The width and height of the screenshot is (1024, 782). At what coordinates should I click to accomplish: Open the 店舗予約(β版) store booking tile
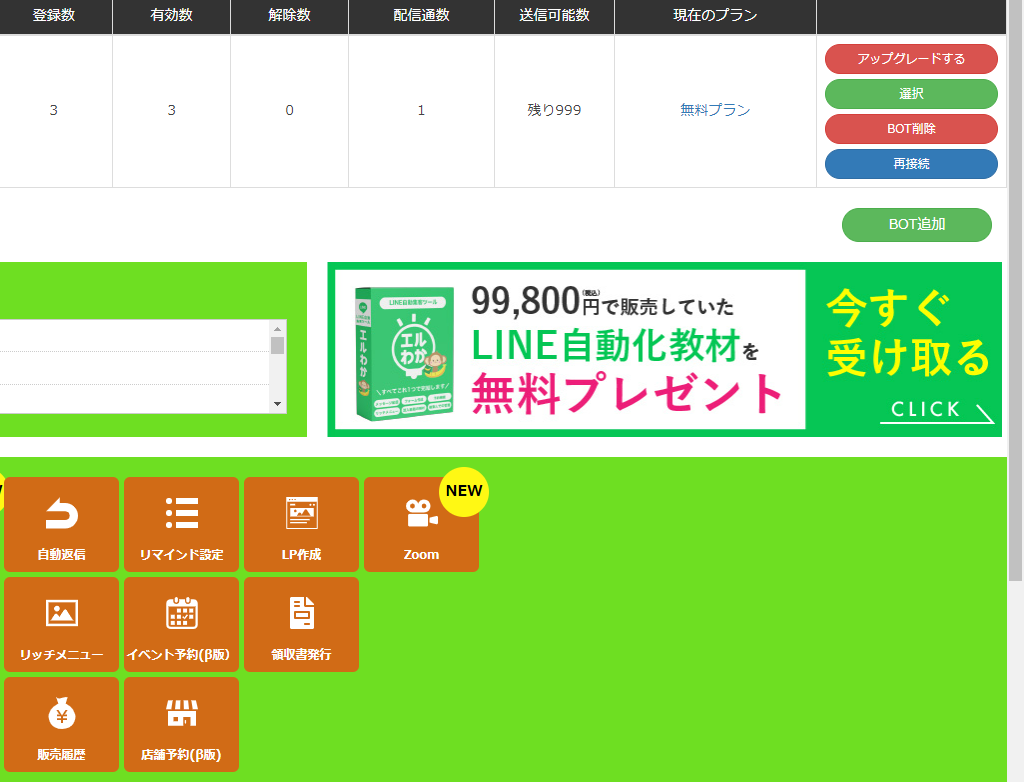coord(182,724)
